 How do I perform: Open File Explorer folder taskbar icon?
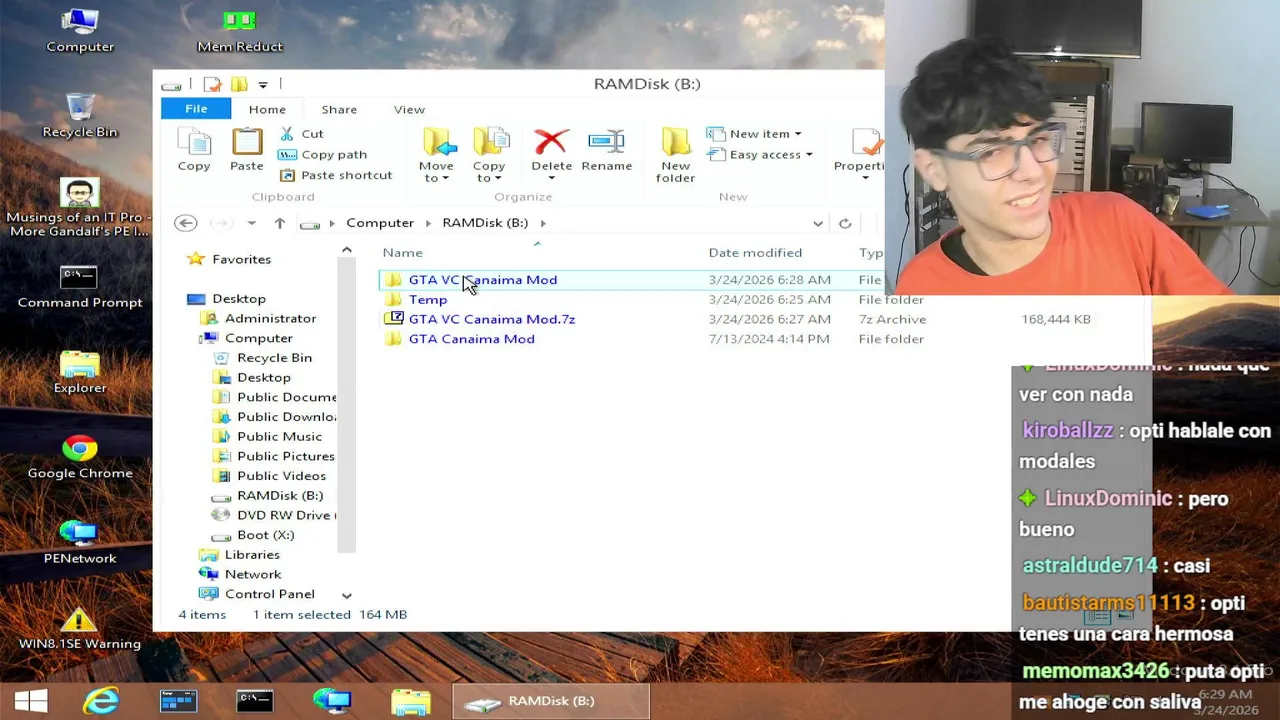click(410, 701)
